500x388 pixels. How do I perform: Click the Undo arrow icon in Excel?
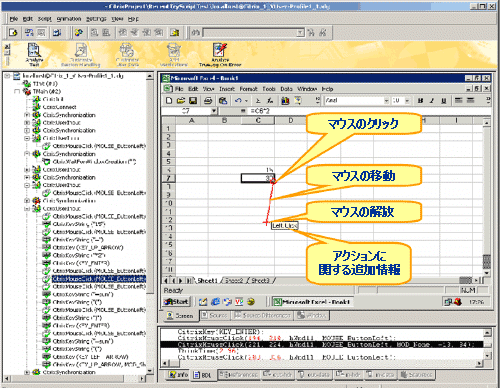point(238,100)
